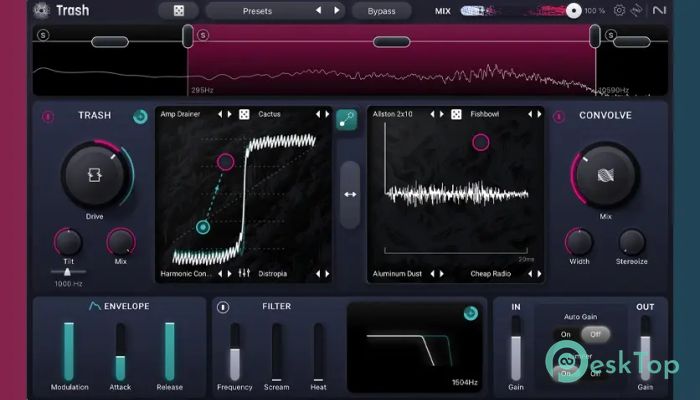Viewport: 700px width, 400px height.
Task: Click the dice icon in Convolve pad
Action: [456, 115]
